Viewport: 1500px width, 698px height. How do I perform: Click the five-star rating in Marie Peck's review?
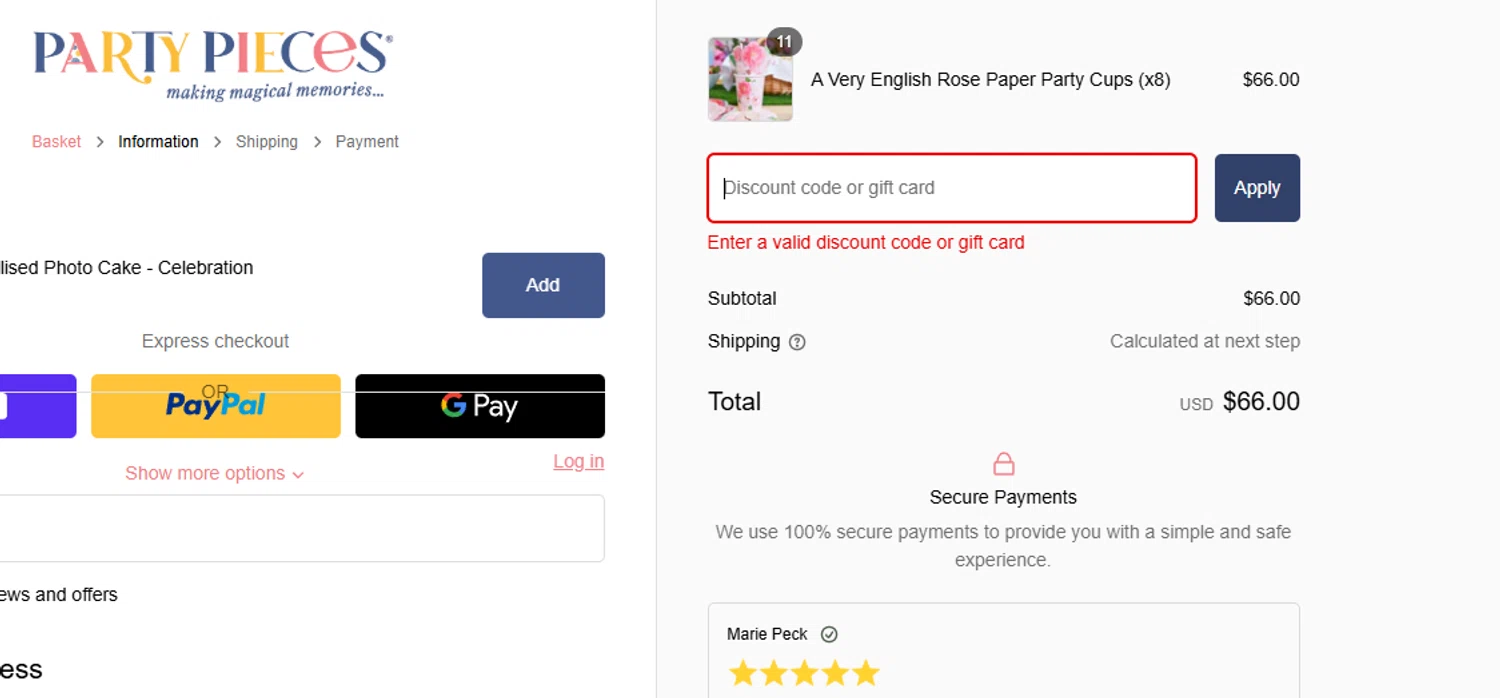804,673
